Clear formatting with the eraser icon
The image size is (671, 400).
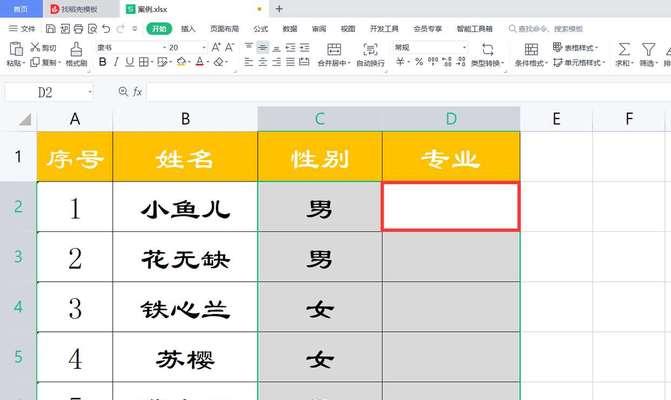click(219, 62)
